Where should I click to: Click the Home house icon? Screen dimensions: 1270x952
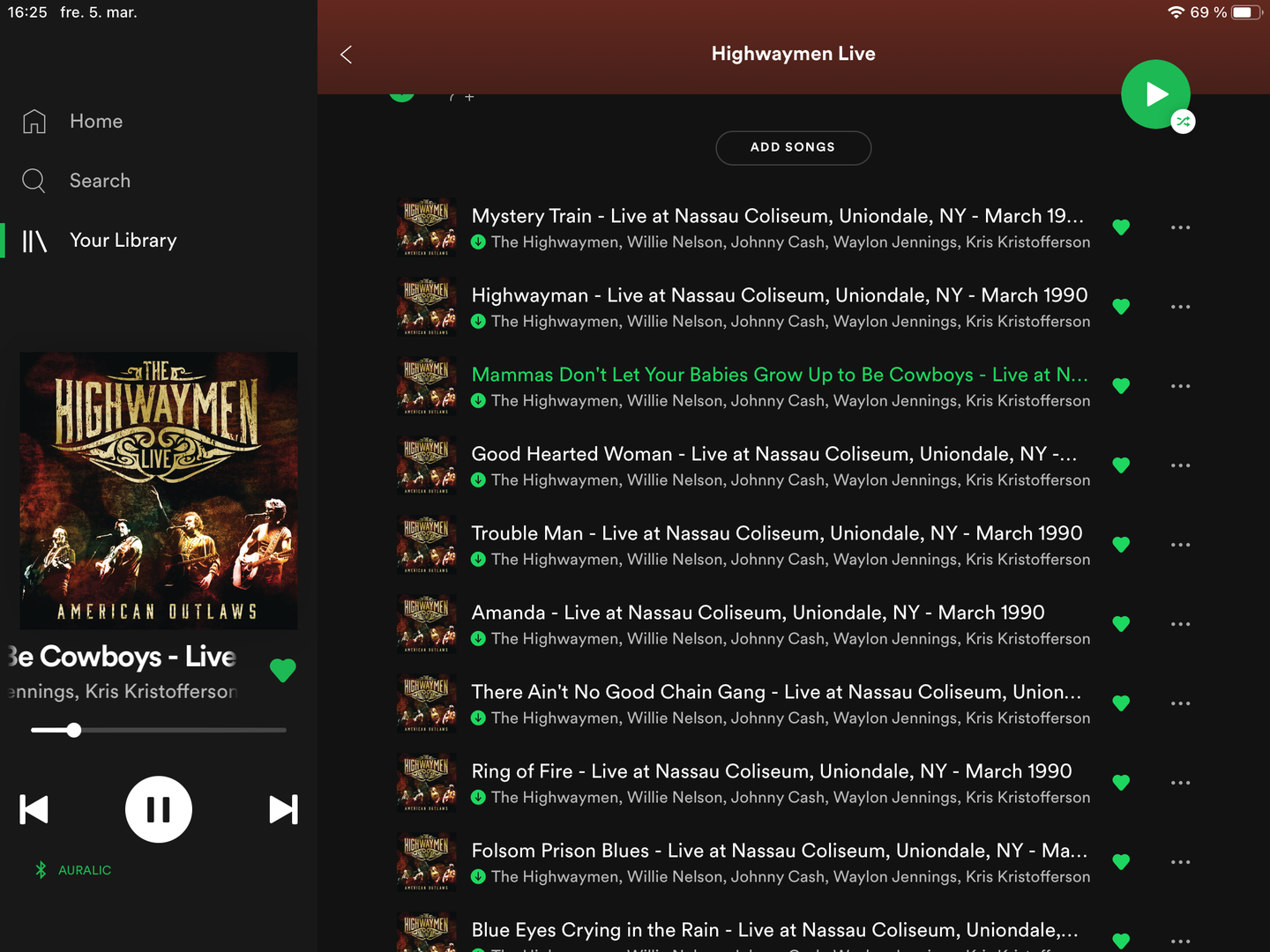click(34, 122)
